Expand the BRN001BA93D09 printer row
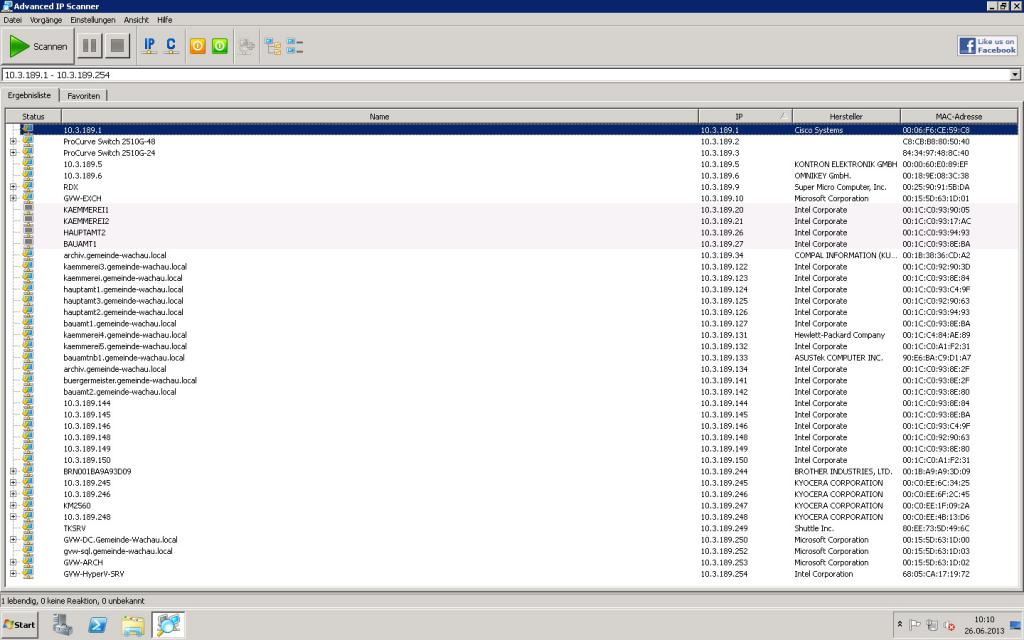Image resolution: width=1024 pixels, height=640 pixels. coord(13,472)
